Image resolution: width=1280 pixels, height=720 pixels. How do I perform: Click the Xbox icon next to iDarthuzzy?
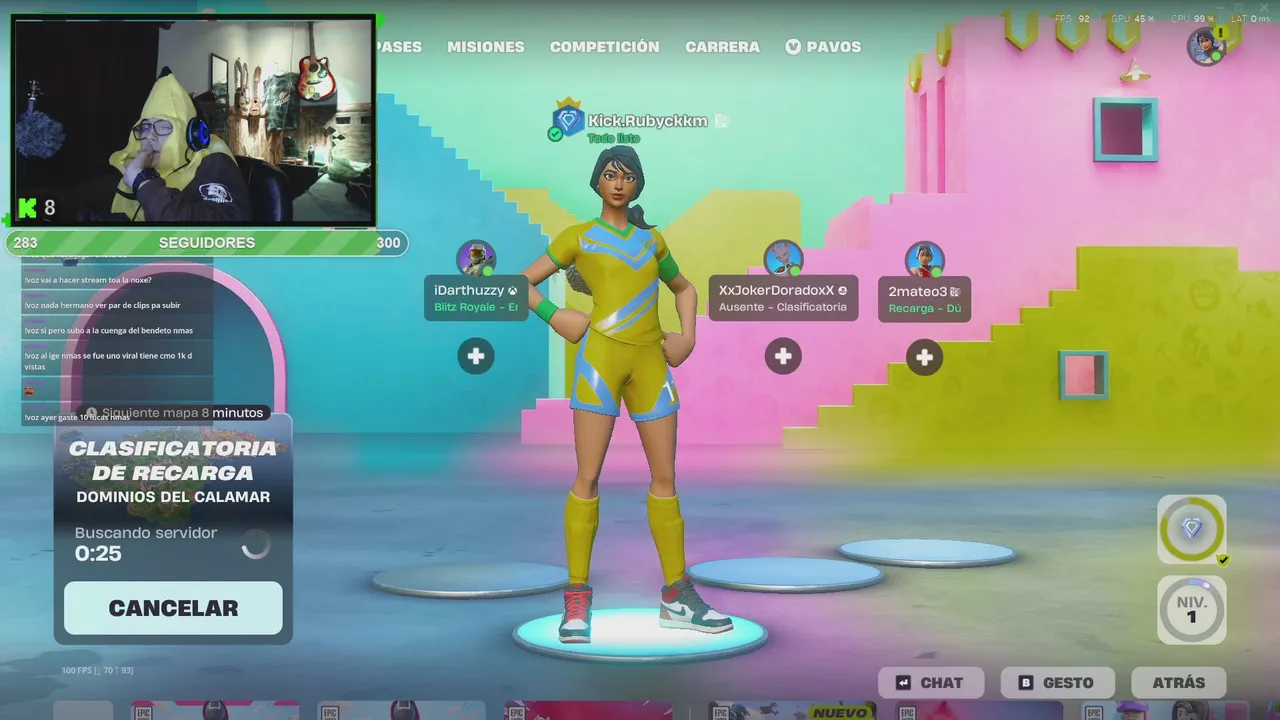(x=513, y=291)
